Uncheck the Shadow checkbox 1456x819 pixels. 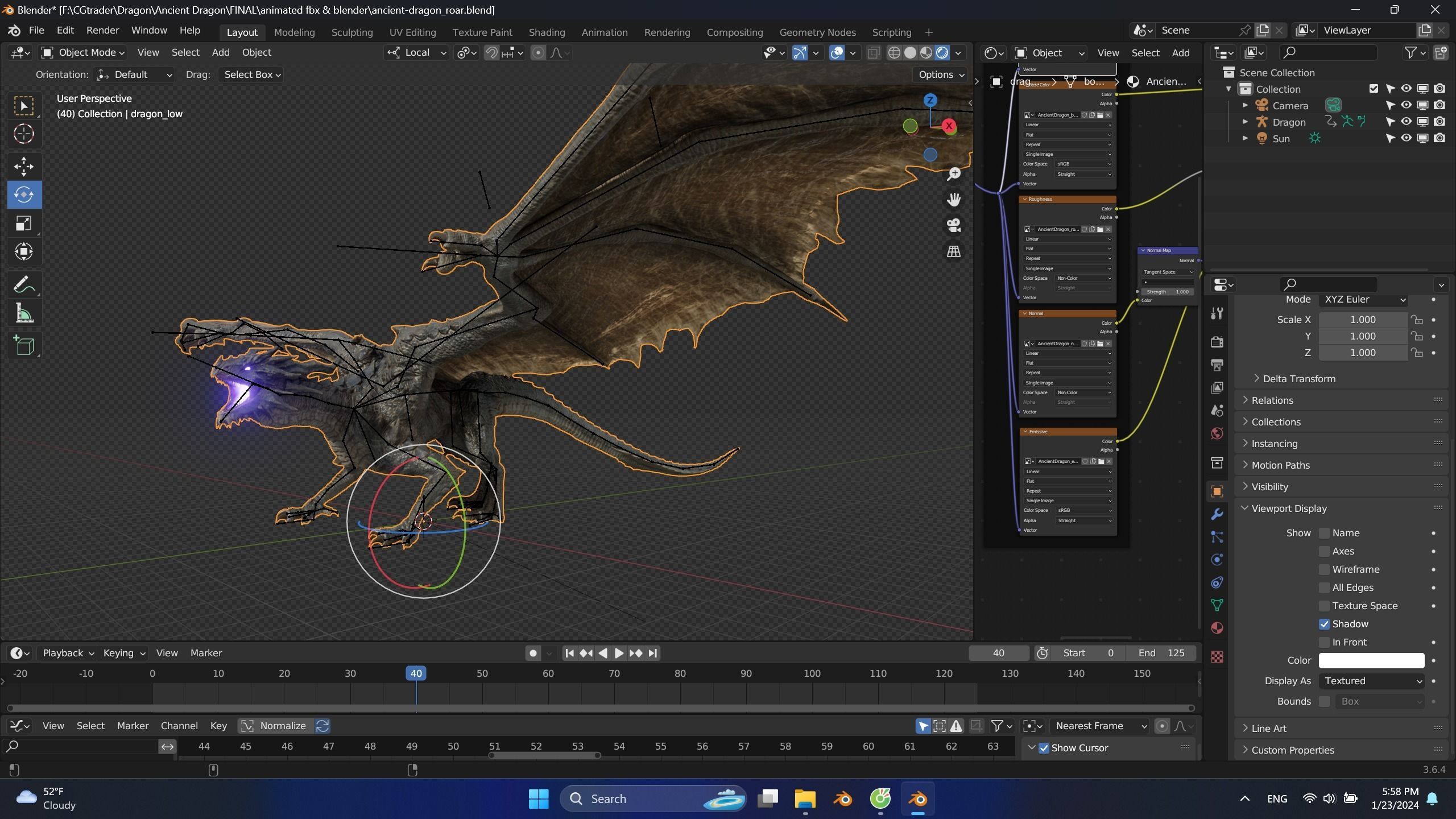(x=1325, y=624)
